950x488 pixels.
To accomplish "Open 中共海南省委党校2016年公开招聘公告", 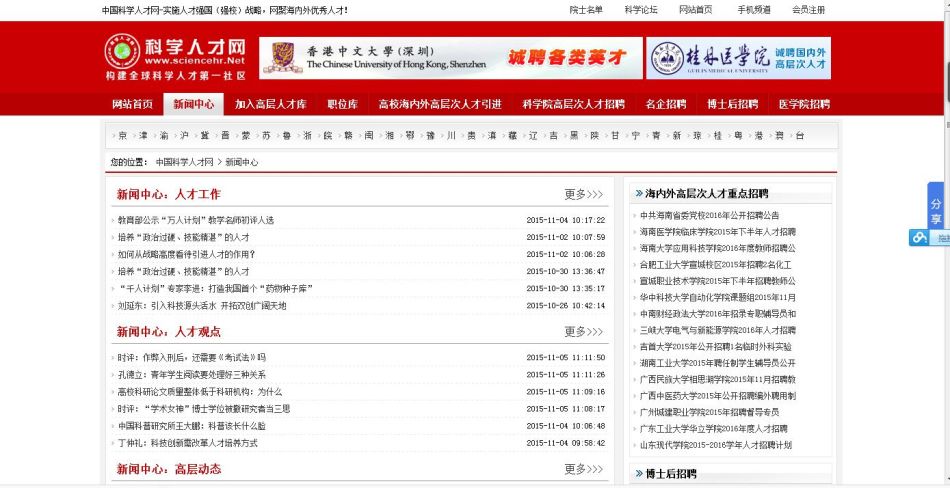I will coord(709,215).
